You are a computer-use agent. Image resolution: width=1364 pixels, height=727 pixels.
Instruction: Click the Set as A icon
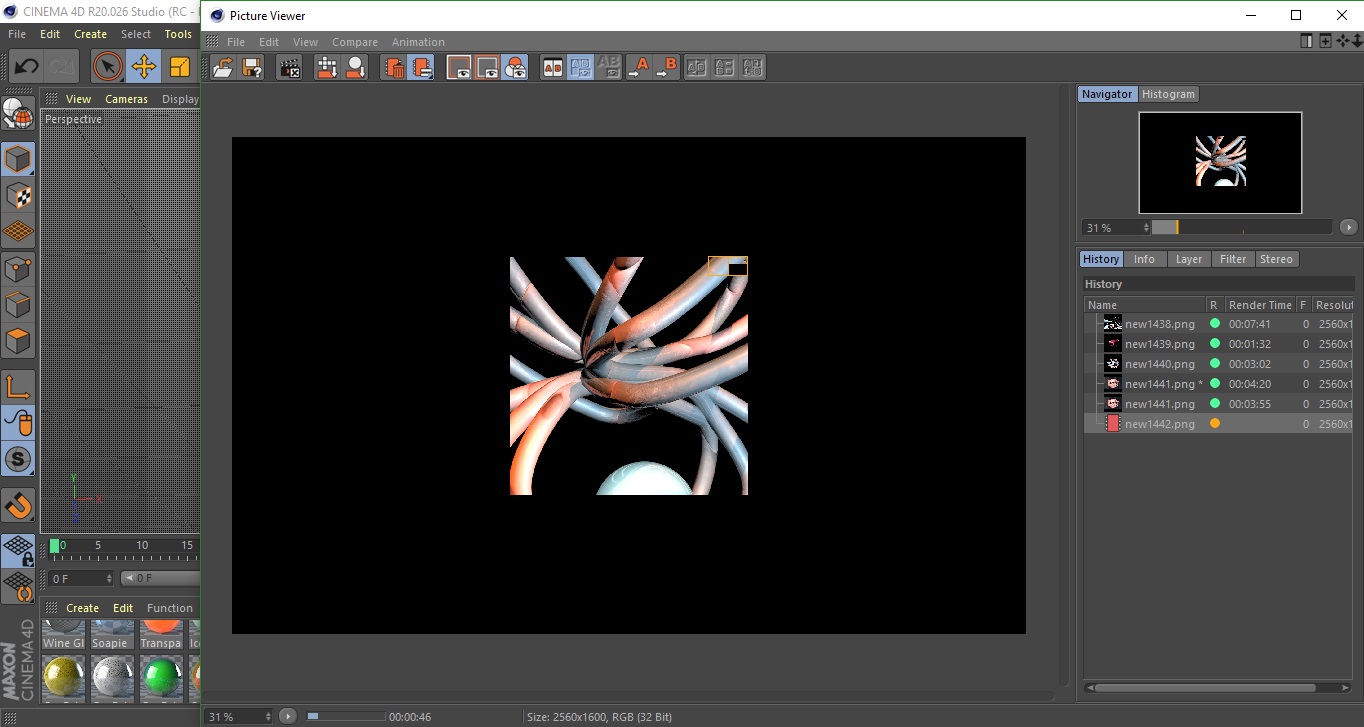pos(639,68)
